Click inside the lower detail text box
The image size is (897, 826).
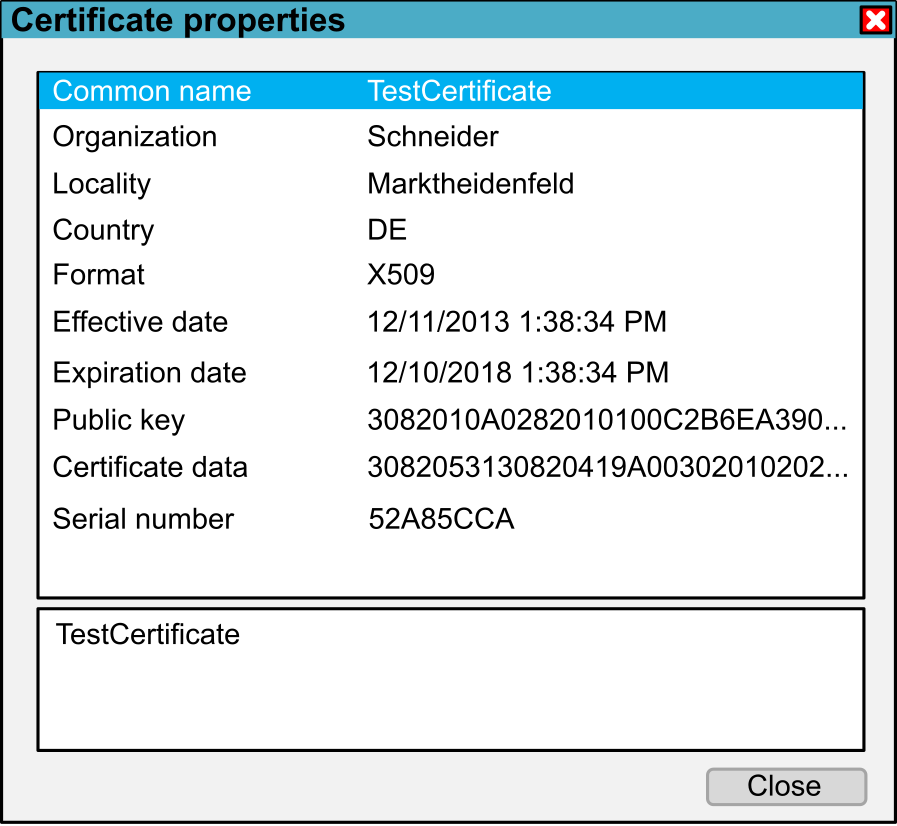pyautogui.click(x=451, y=680)
